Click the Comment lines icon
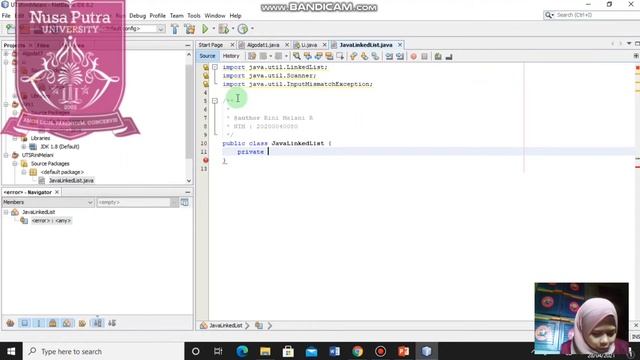 [x=438, y=56]
